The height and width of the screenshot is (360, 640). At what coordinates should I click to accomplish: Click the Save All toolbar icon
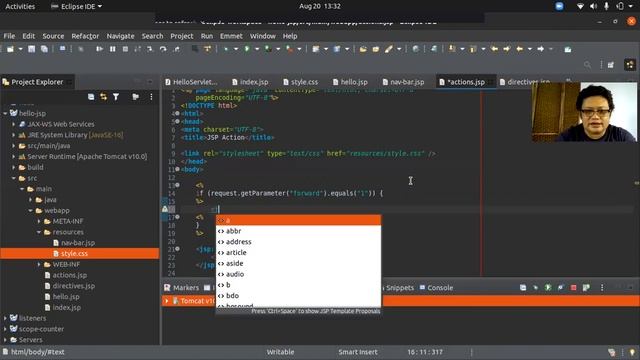[44, 49]
